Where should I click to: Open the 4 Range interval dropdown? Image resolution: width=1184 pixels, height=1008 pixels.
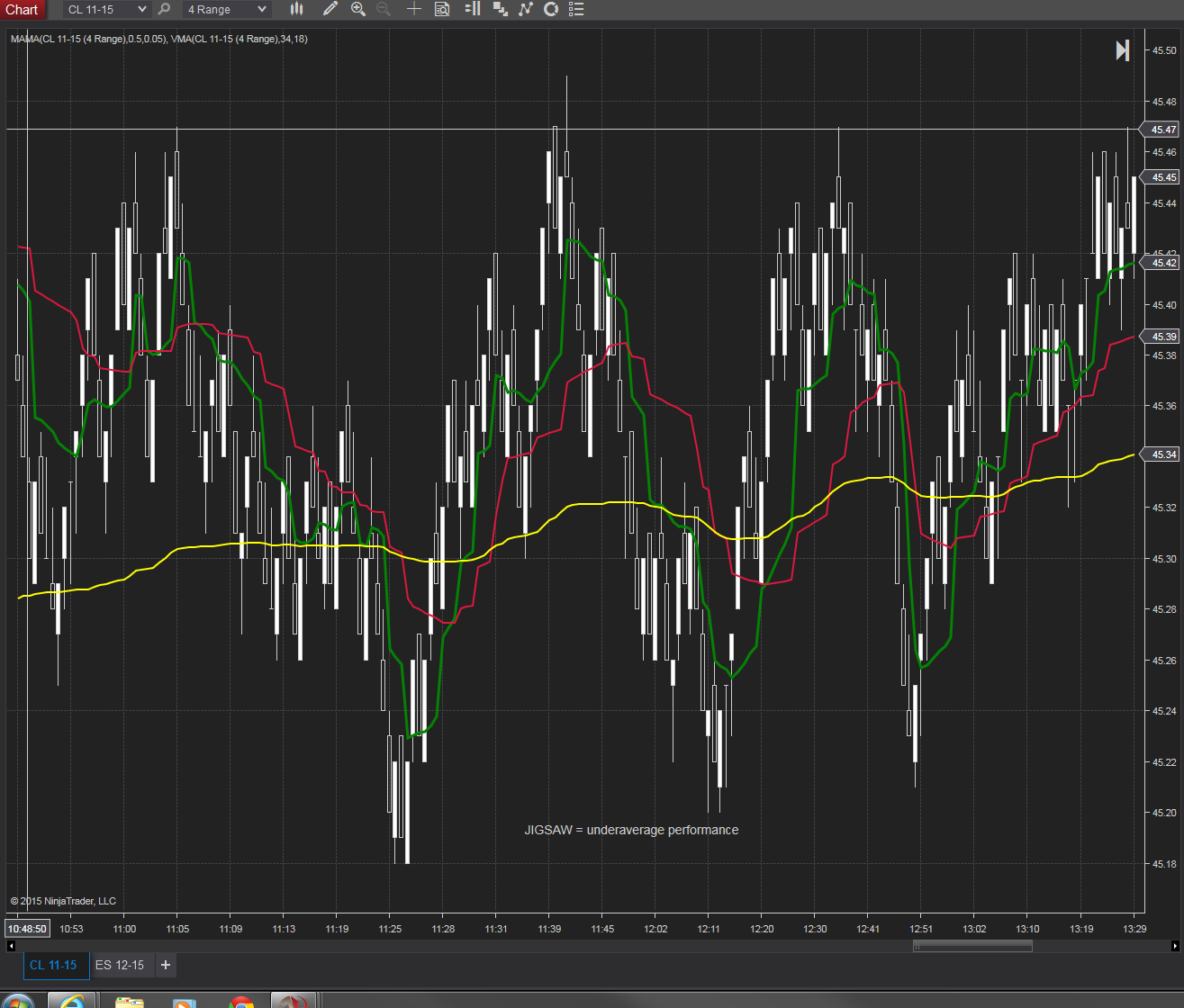[226, 9]
